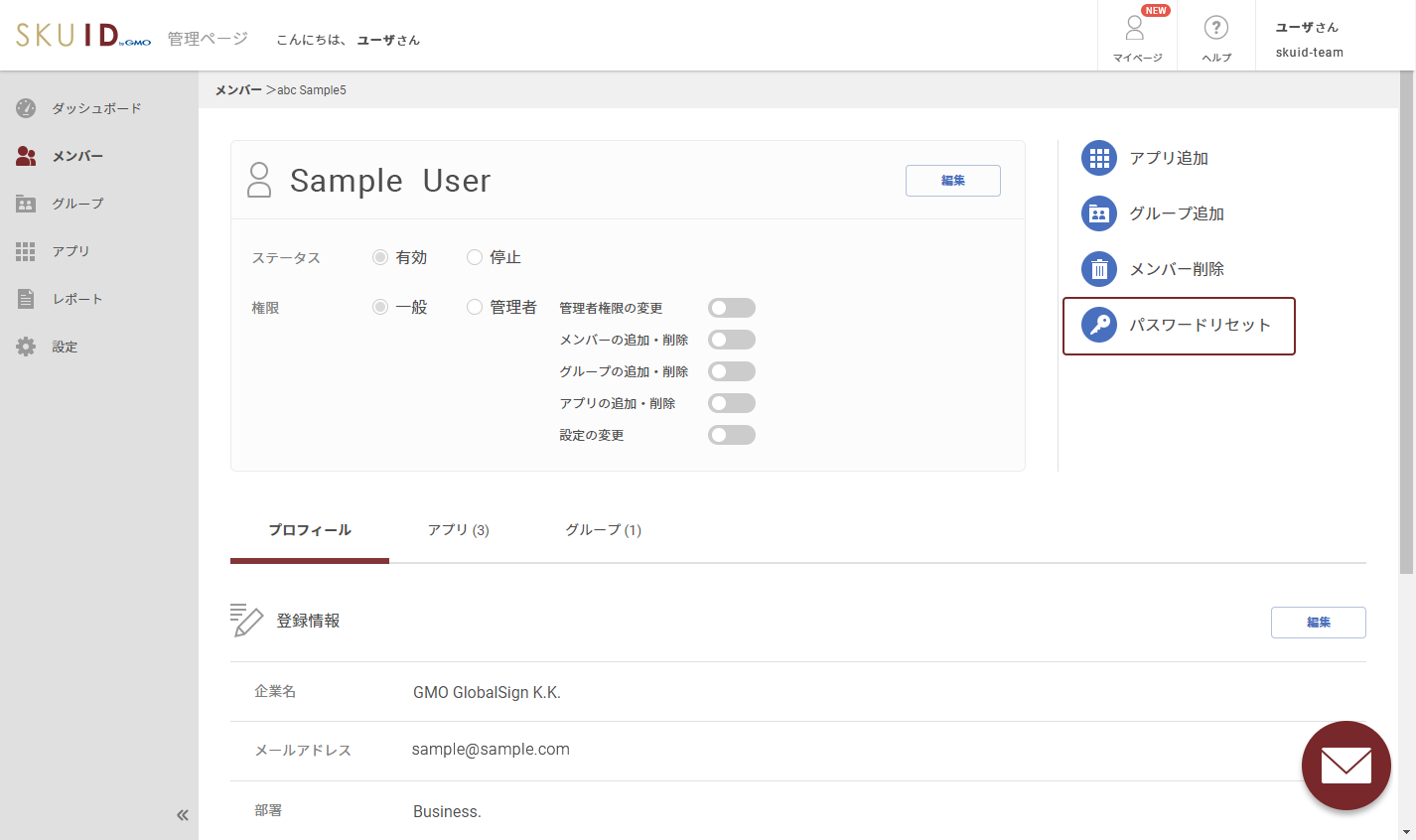Click the グループ追加 icon
The image size is (1416, 840).
pos(1098,213)
